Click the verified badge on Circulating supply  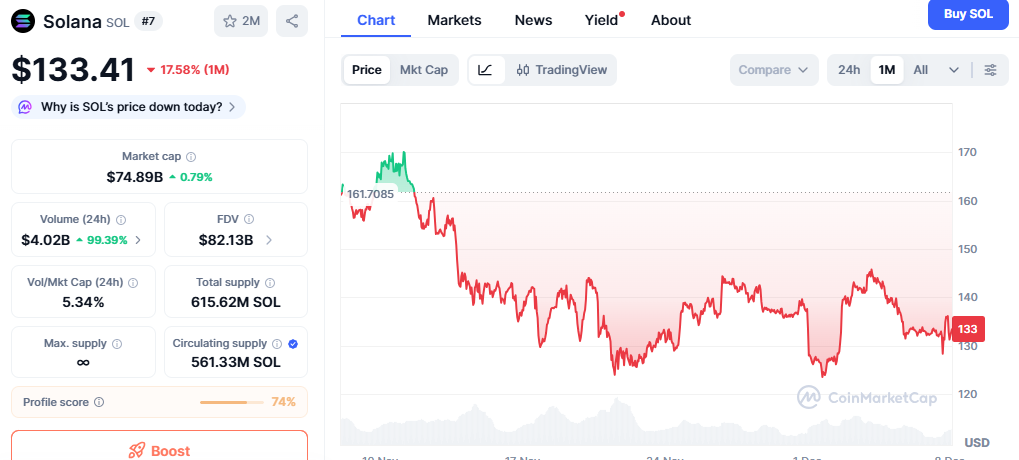292,343
